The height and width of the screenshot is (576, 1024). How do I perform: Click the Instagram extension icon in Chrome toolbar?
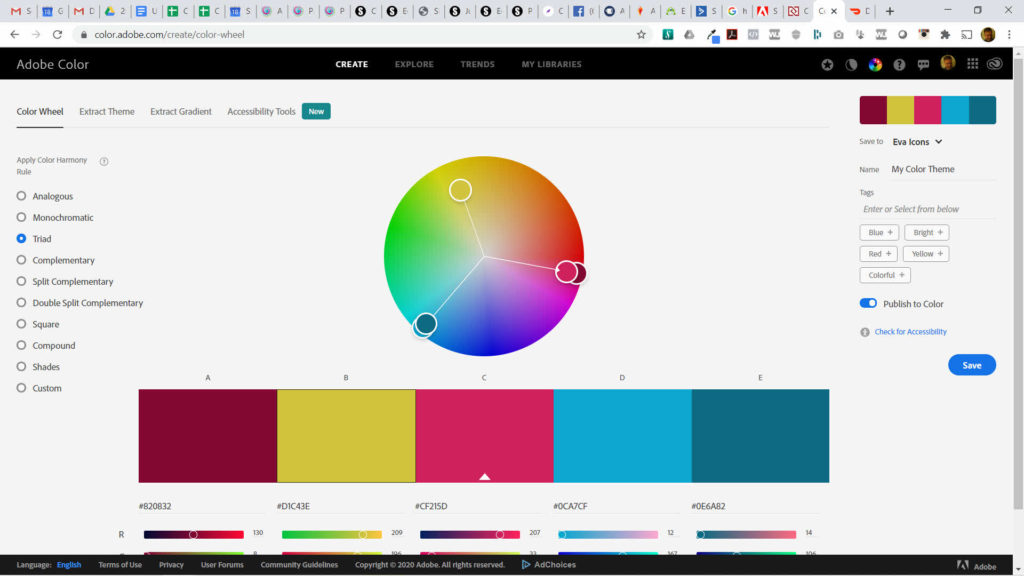[x=923, y=35]
